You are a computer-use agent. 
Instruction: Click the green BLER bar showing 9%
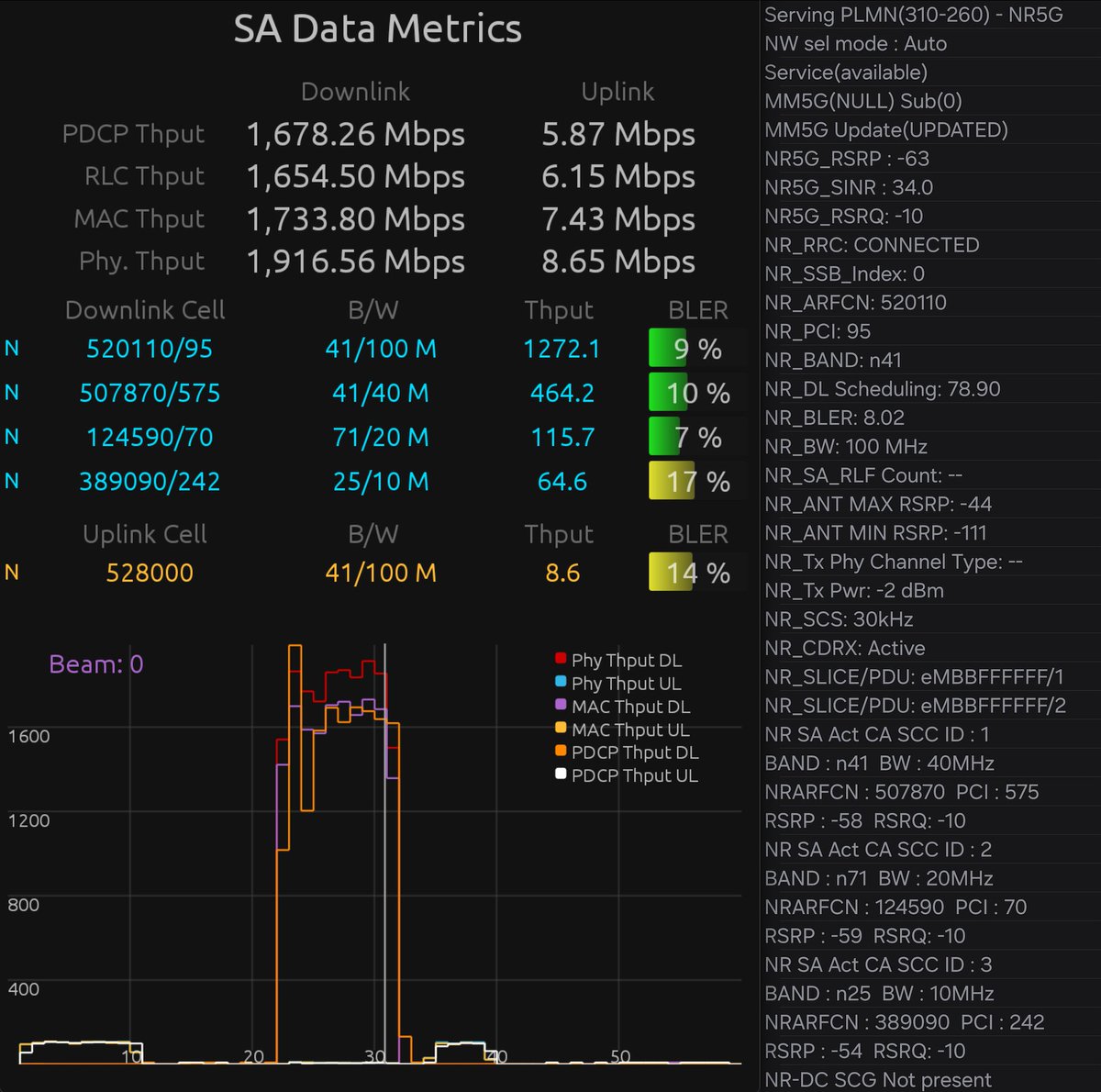(667, 349)
